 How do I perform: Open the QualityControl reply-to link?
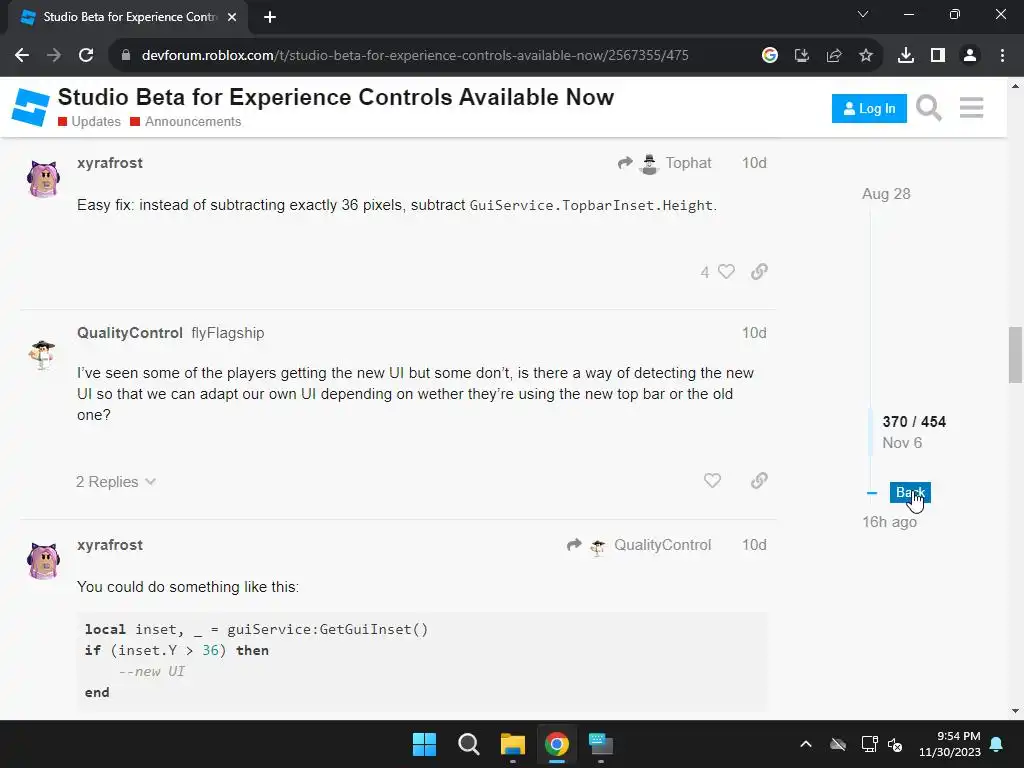click(x=662, y=545)
